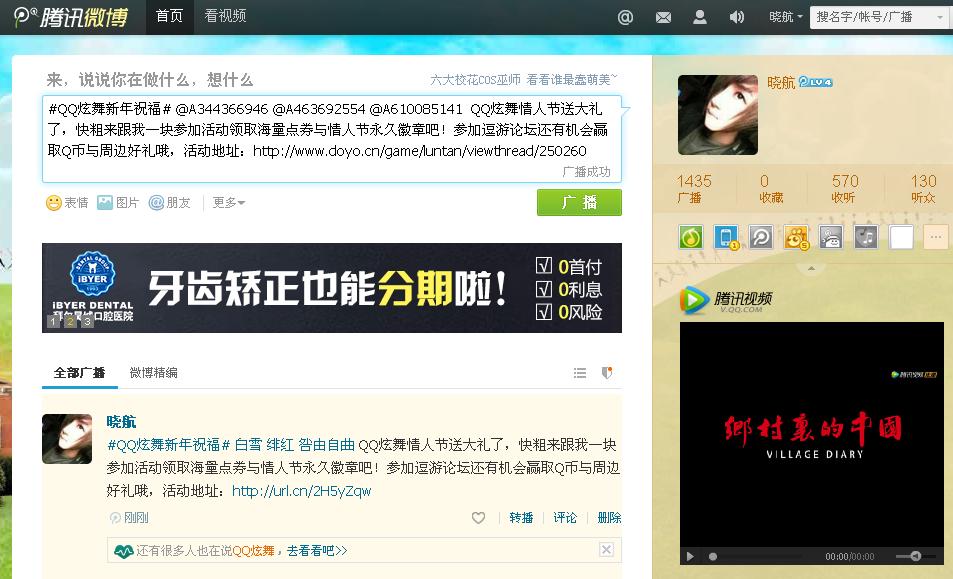
Task: Expand the trending topic chevron above the compose box
Action: tap(614, 77)
